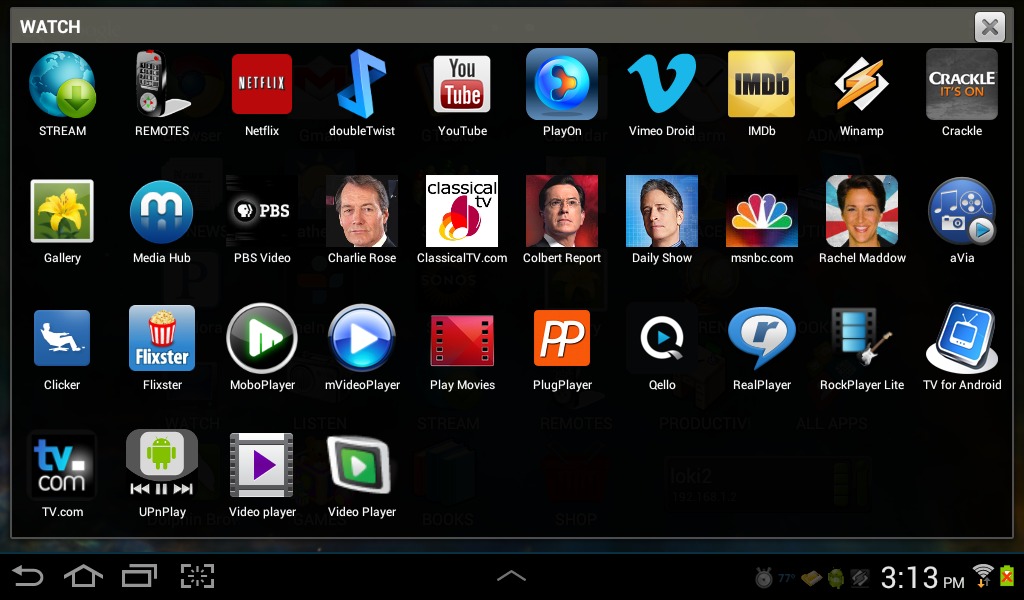Launch the Netflix app

[262, 84]
